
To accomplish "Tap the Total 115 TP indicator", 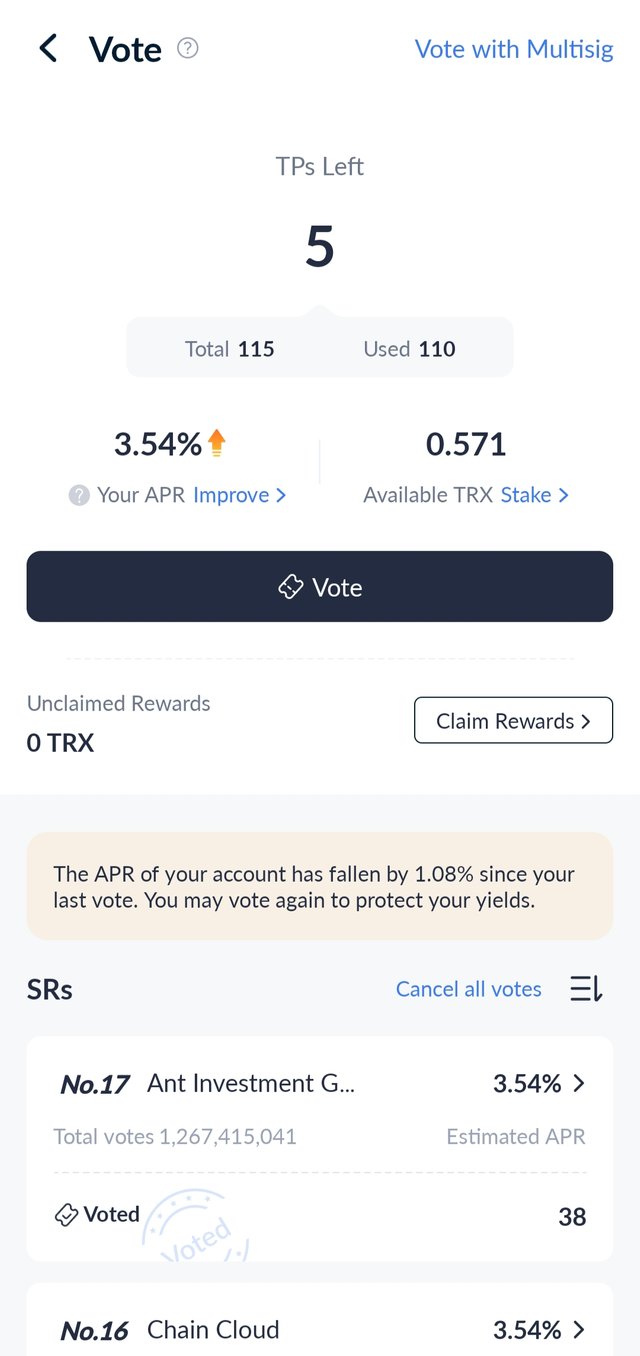I will [230, 349].
